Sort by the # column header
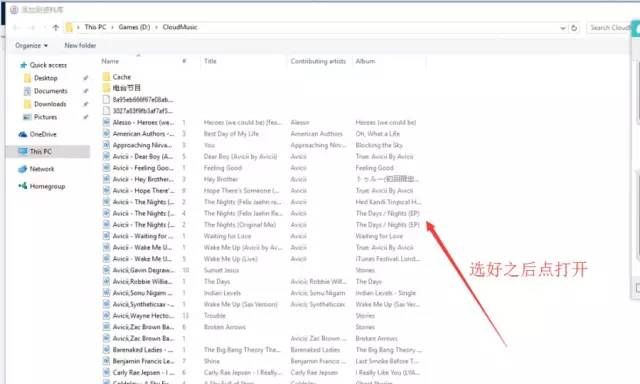The image size is (640, 384). point(184,61)
